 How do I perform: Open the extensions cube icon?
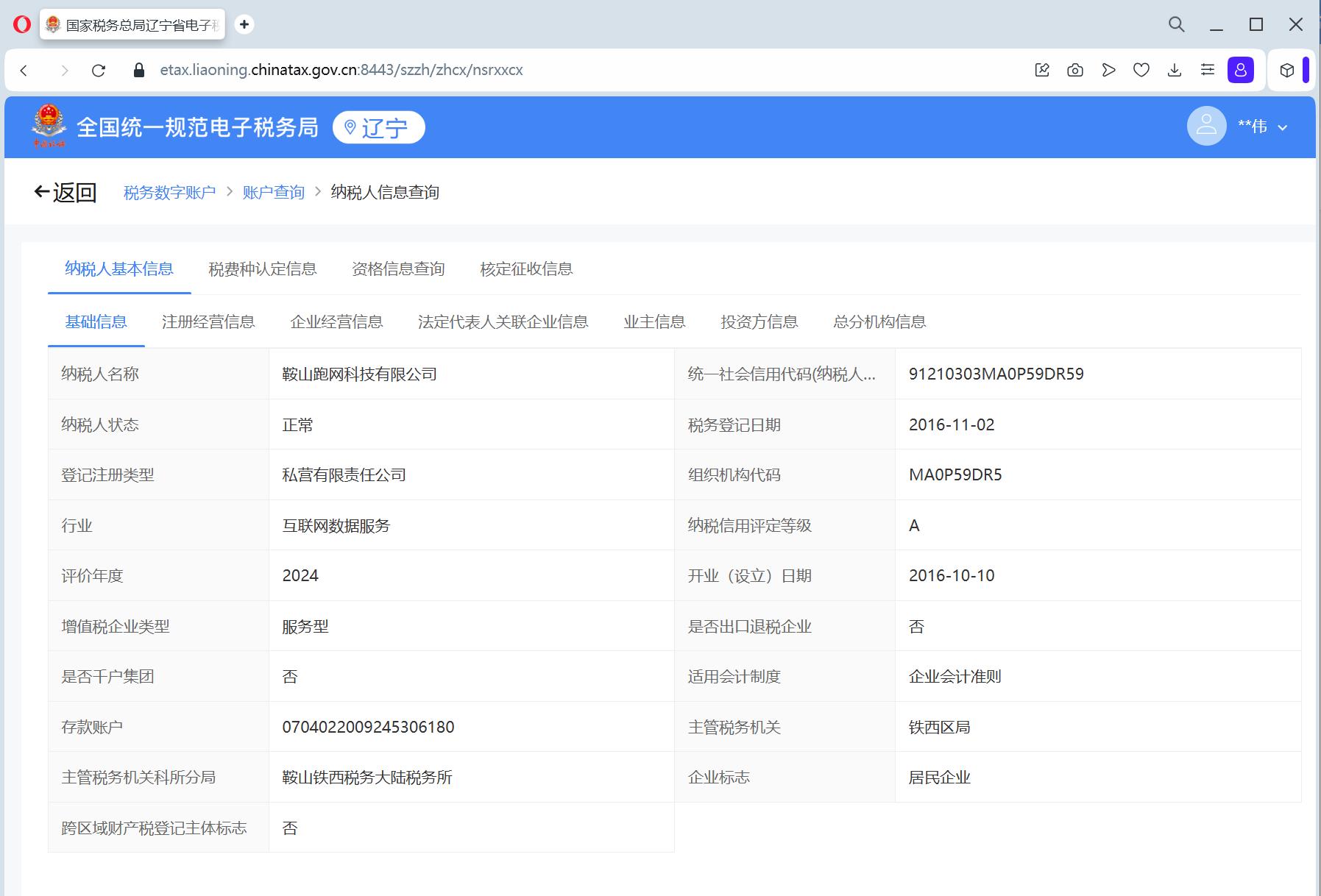point(1286,71)
